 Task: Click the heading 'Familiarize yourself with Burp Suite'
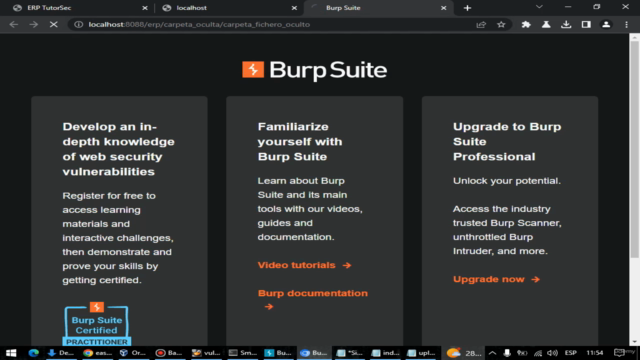point(300,142)
